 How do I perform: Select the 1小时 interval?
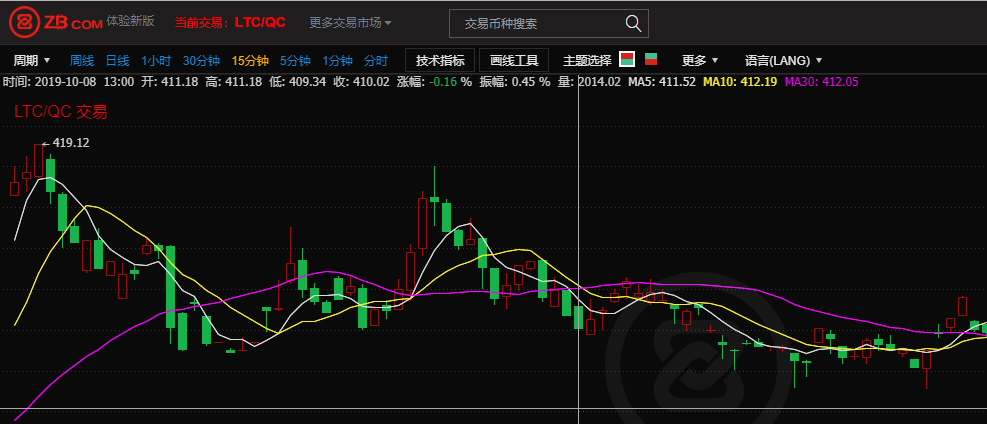point(156,60)
